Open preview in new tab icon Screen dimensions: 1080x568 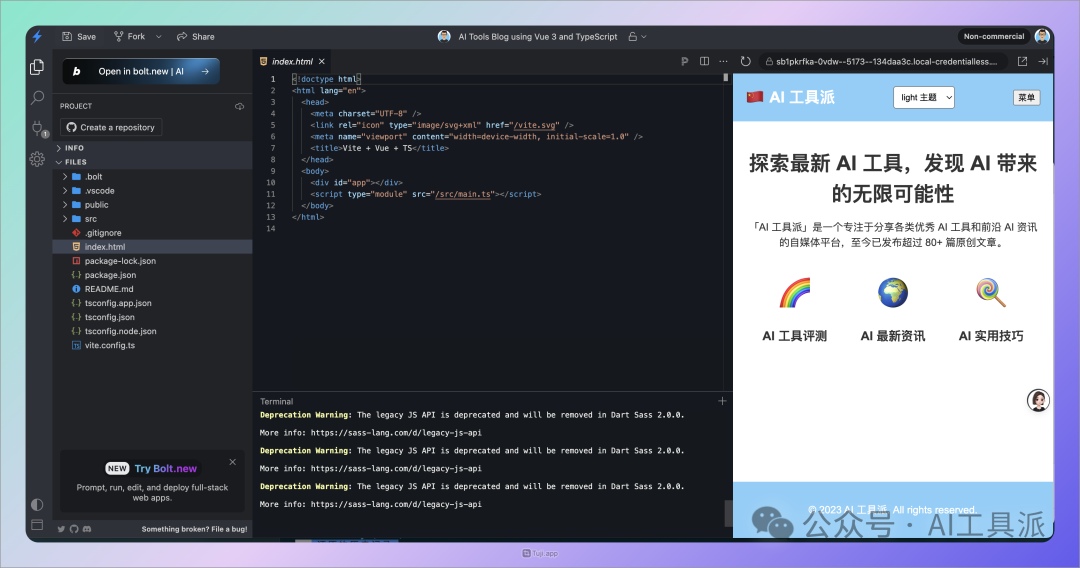click(x=1023, y=61)
